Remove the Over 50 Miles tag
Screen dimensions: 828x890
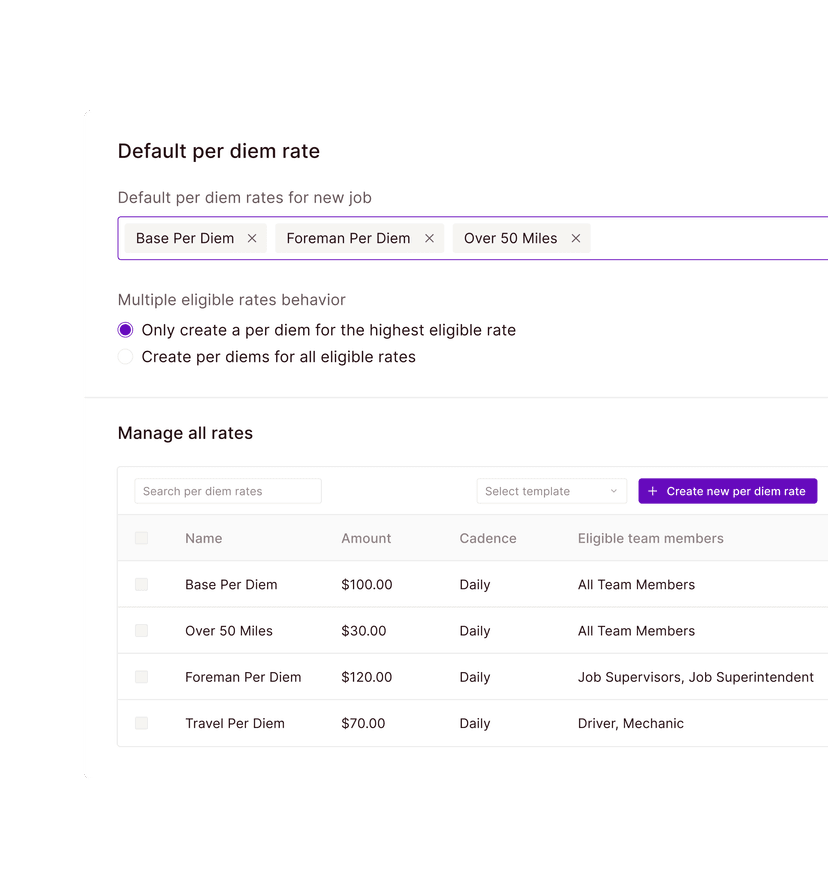tap(576, 238)
